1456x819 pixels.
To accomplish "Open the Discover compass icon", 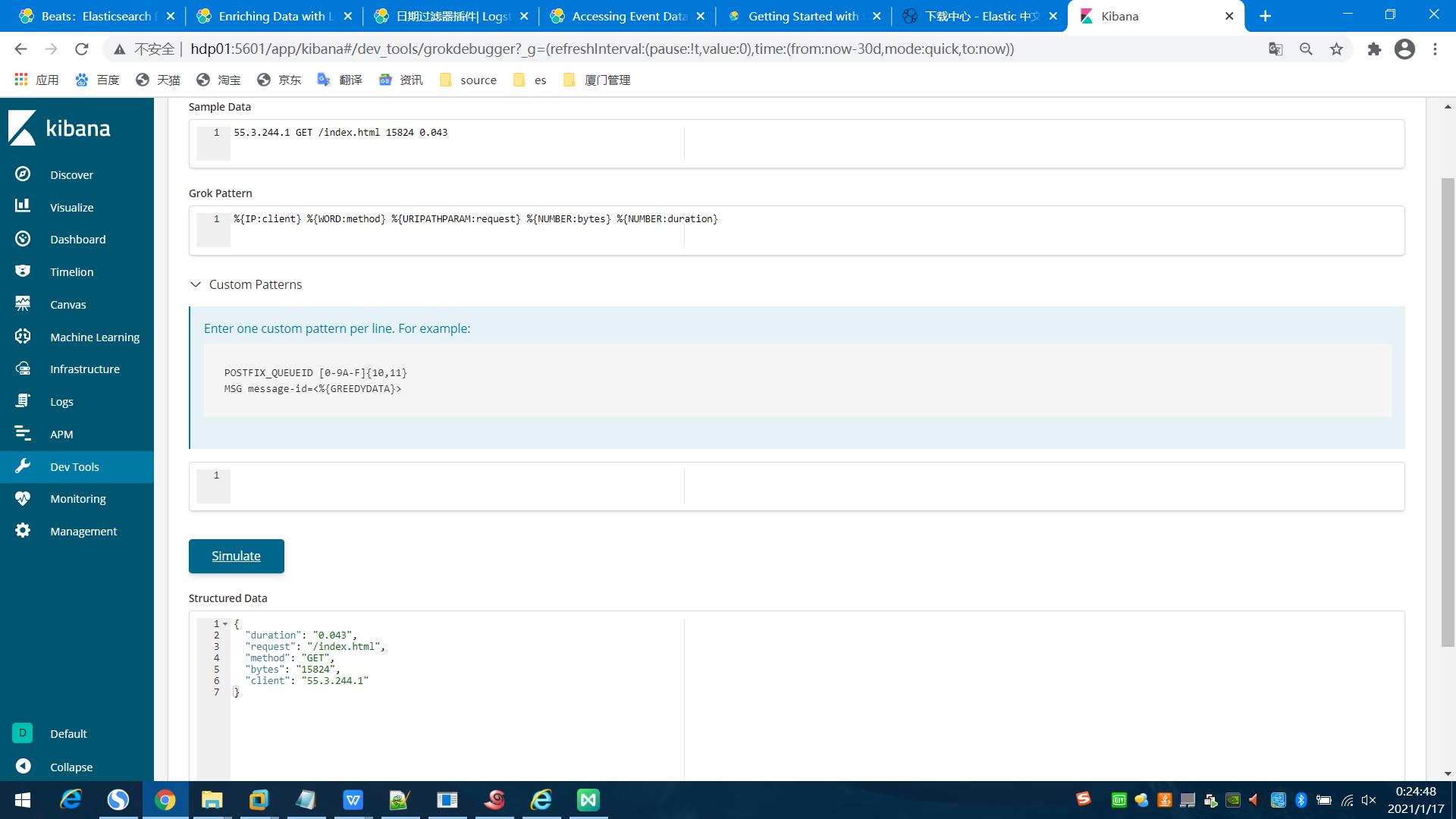I will [x=23, y=174].
